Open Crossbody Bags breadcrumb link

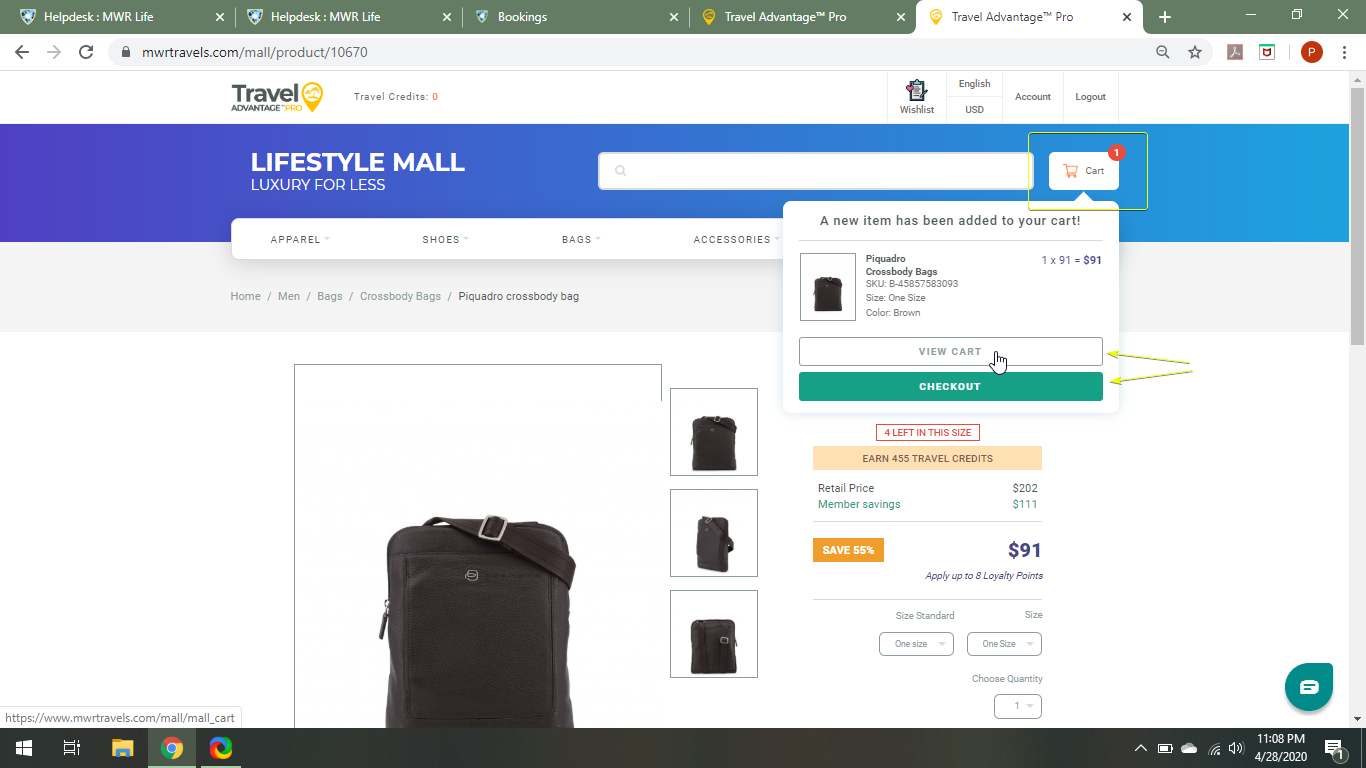pos(400,296)
